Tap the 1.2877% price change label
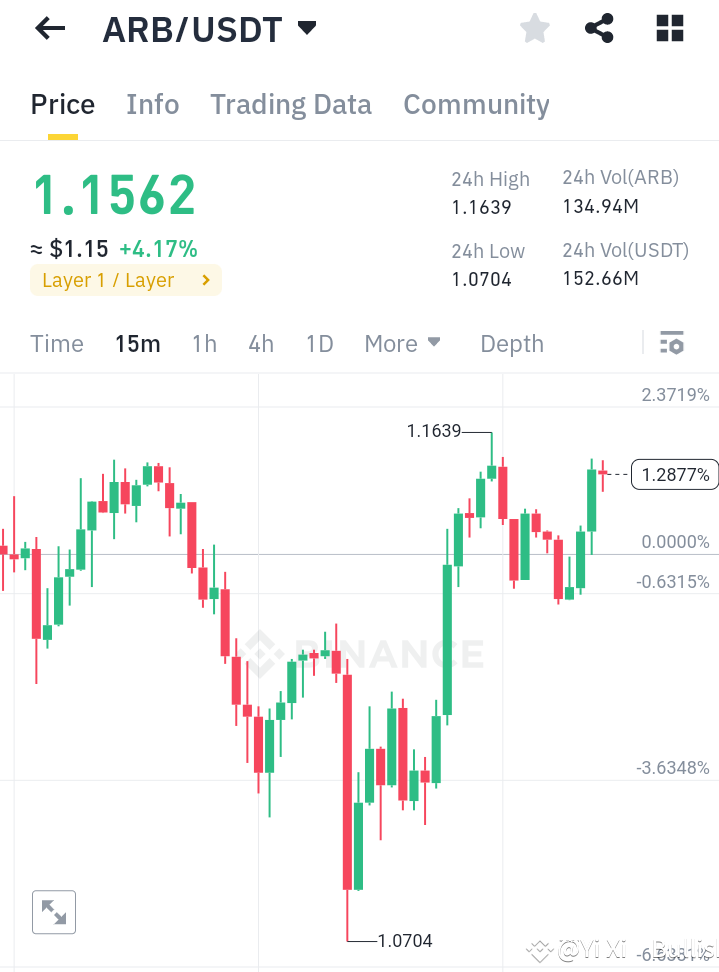Viewport: 719px width, 972px height. [x=674, y=474]
